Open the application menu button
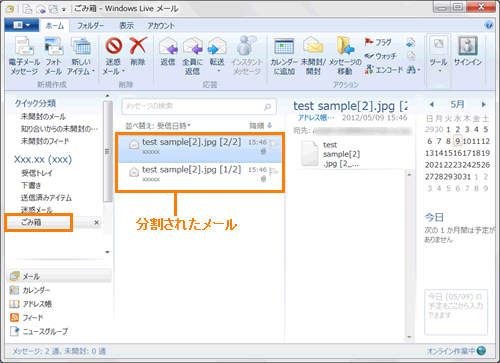The height and width of the screenshot is (363, 500). [x=22, y=25]
